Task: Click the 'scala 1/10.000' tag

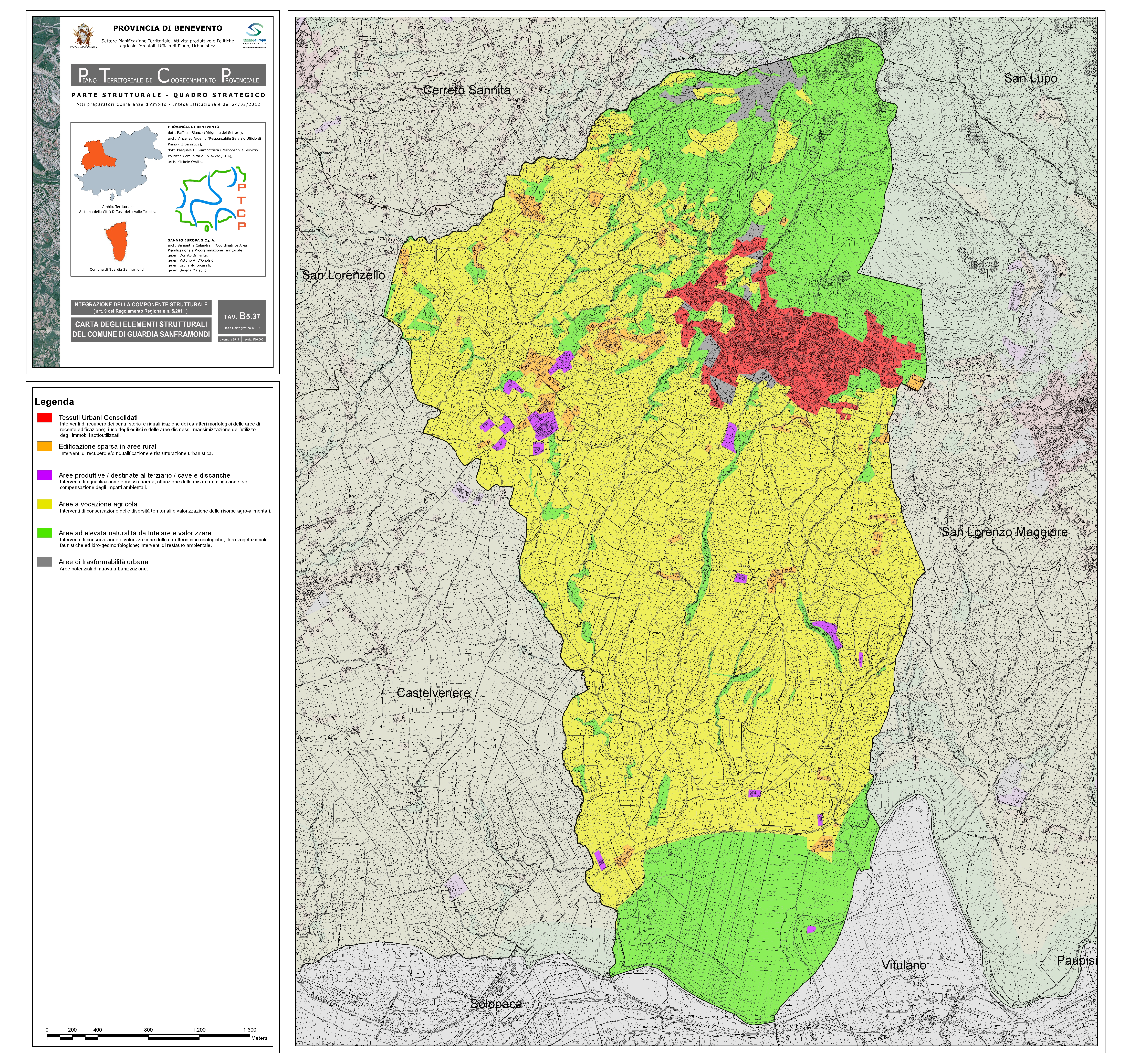Action: pos(254,339)
